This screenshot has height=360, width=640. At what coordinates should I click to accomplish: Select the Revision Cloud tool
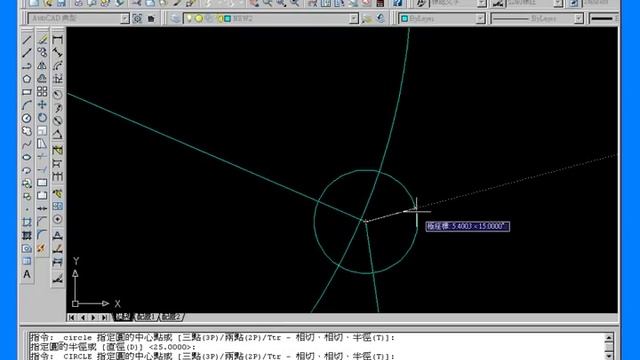(27, 131)
